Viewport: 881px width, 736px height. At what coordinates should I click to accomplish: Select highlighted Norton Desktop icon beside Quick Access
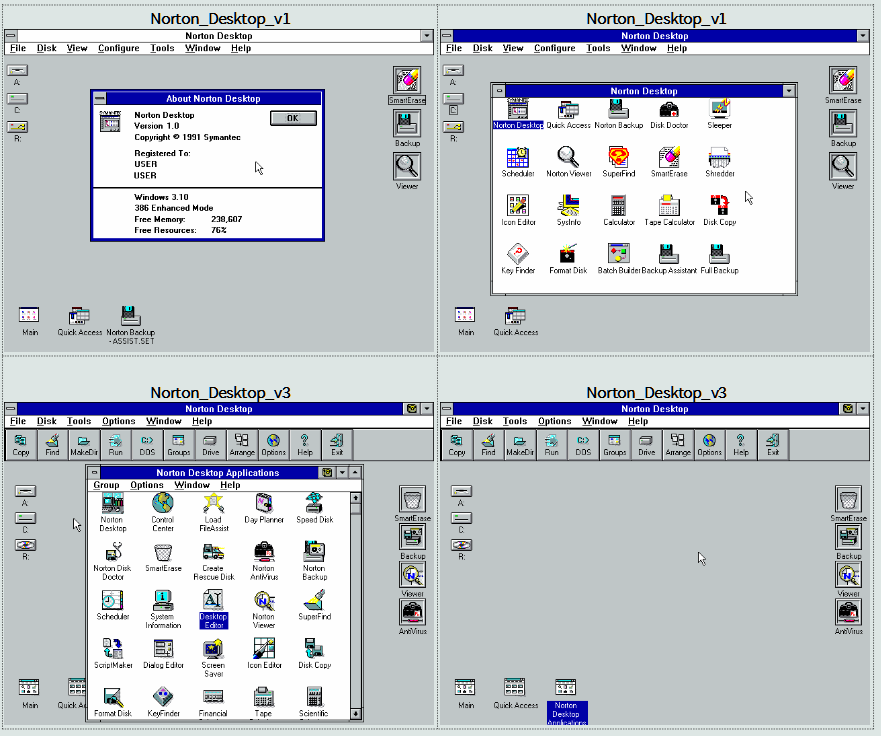click(518, 114)
